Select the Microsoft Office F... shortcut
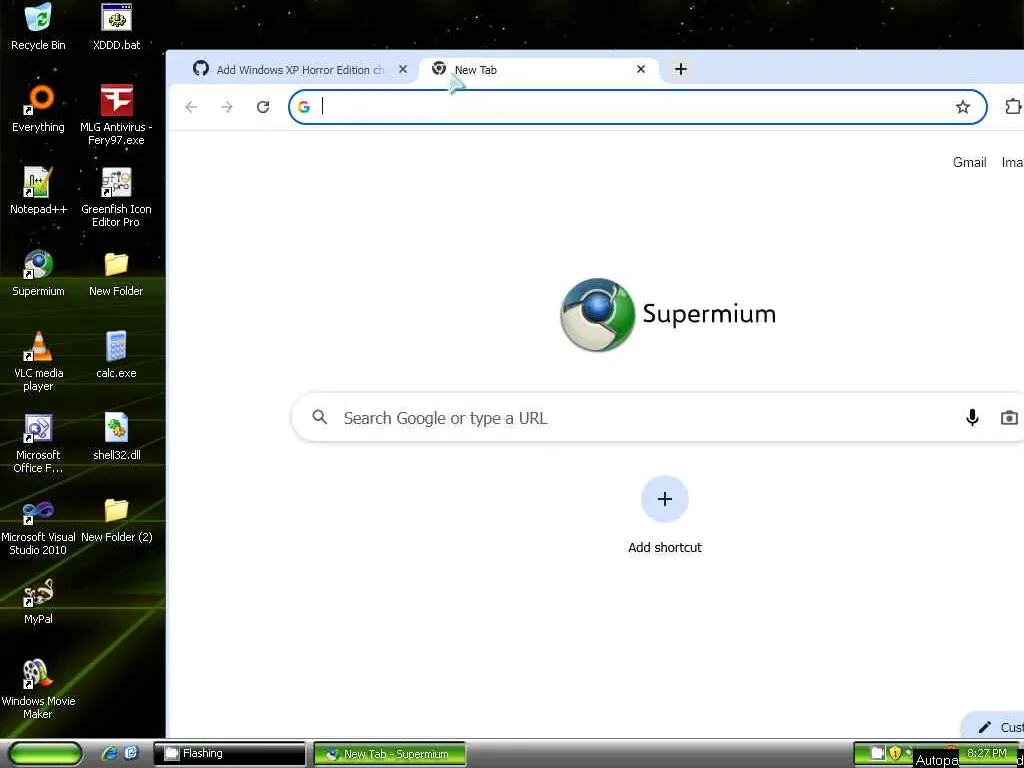 (38, 443)
